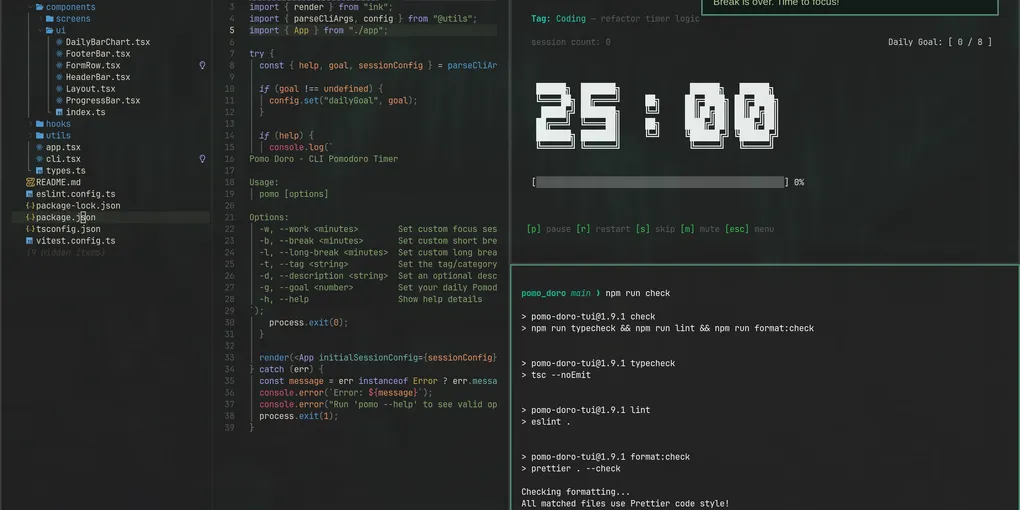Click the React icon beside ProgressBar.tsx
This screenshot has width=1020, height=510.
[x=59, y=101]
